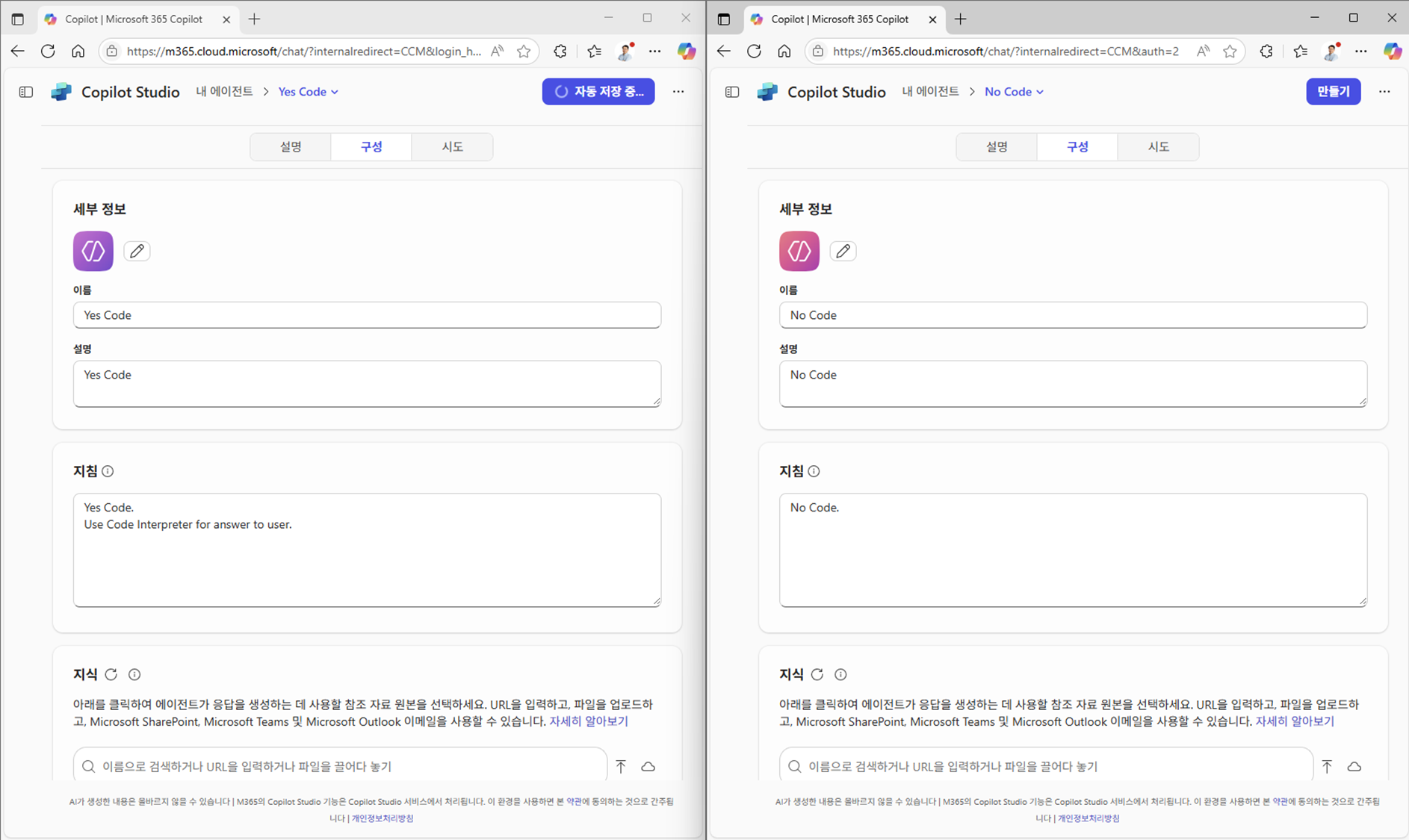Open extensions icon in left browser window
Screen dimensions: 1409x840
click(560, 51)
